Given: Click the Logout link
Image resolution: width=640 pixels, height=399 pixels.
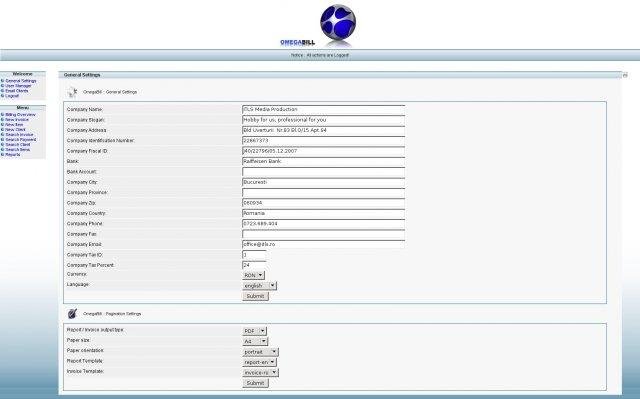Looking at the screenshot, I should (12, 96).
